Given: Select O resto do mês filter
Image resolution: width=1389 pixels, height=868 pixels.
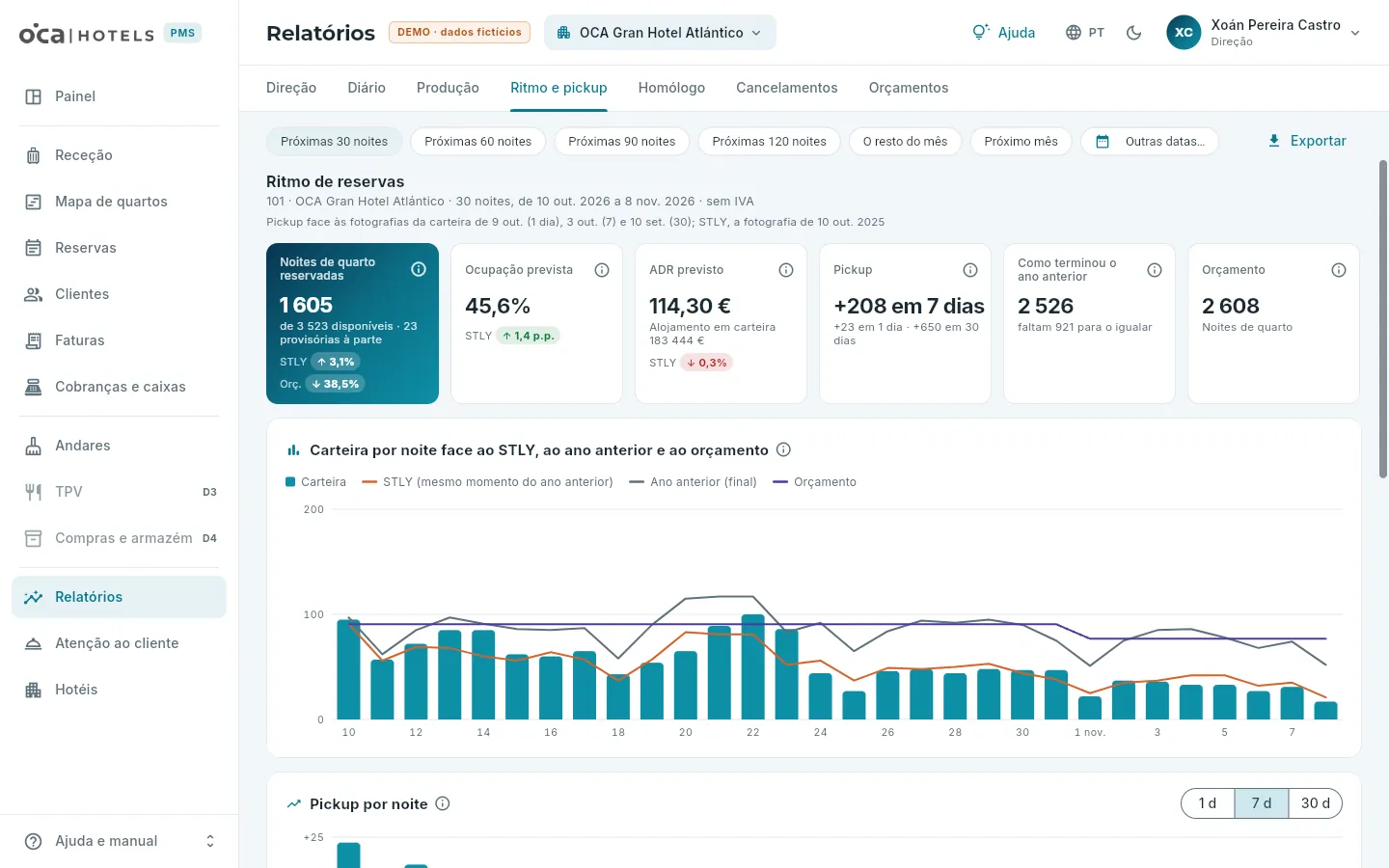Looking at the screenshot, I should (x=905, y=141).
